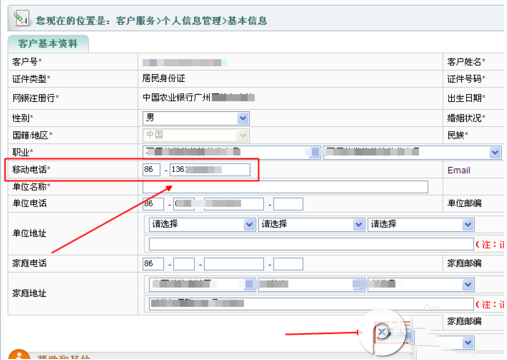
Task: Click the 家庭邮编 label beside 家庭电话
Action: 464,263
